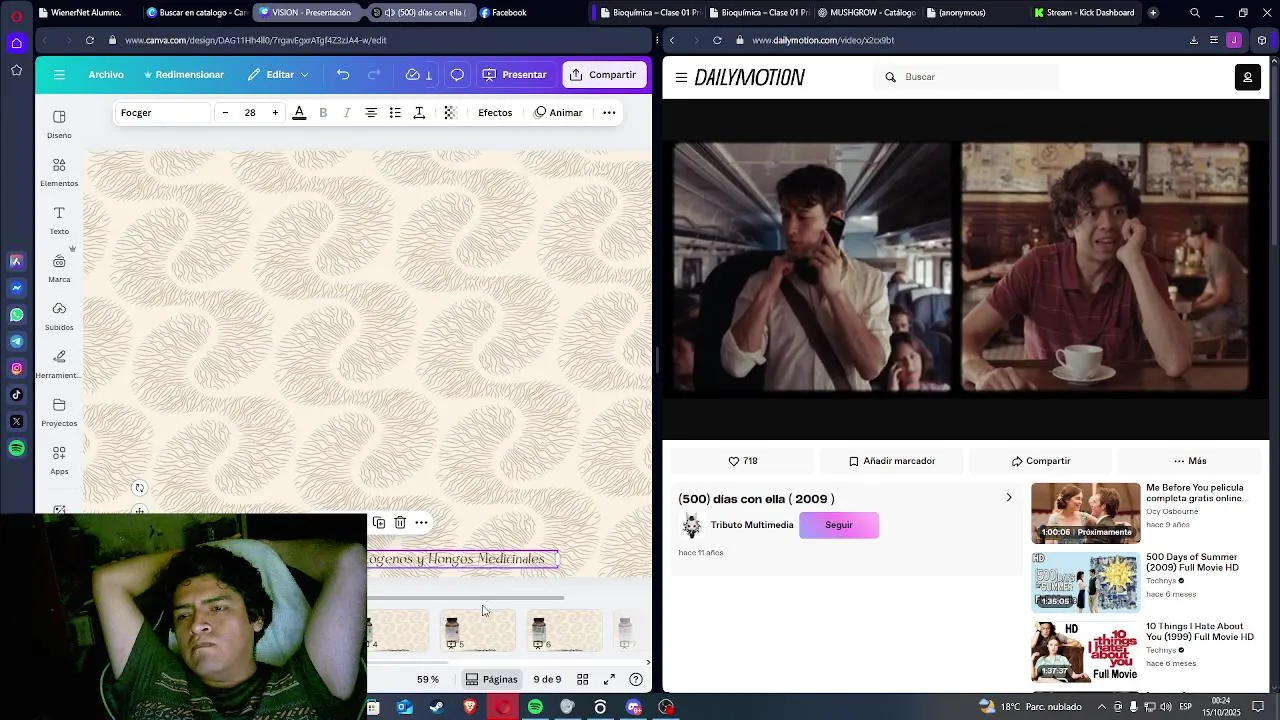Open text spacing options
Screen dimensions: 1280x720
[x=419, y=113]
